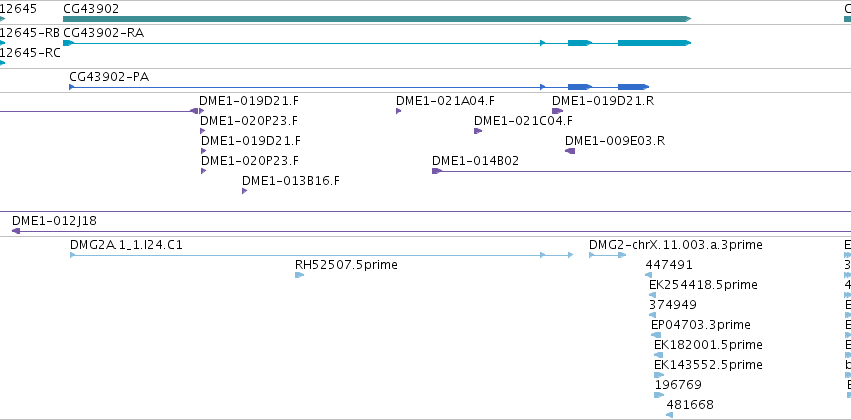The width and height of the screenshot is (851, 420).
Task: Click the arrowhead glyph under DME1-012J18
Action: pos(16,231)
